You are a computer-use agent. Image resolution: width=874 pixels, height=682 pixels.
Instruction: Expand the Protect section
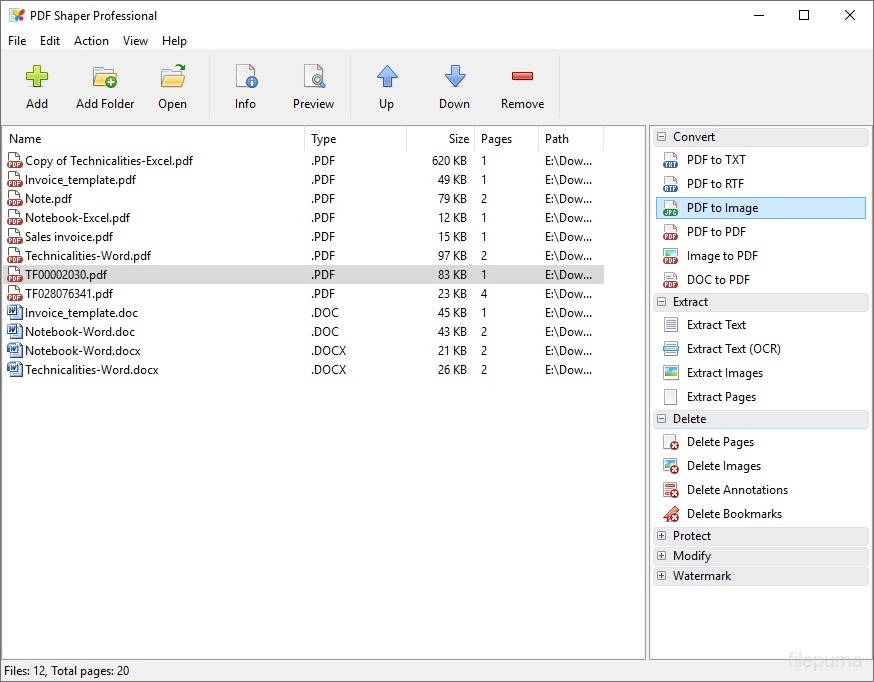point(662,536)
